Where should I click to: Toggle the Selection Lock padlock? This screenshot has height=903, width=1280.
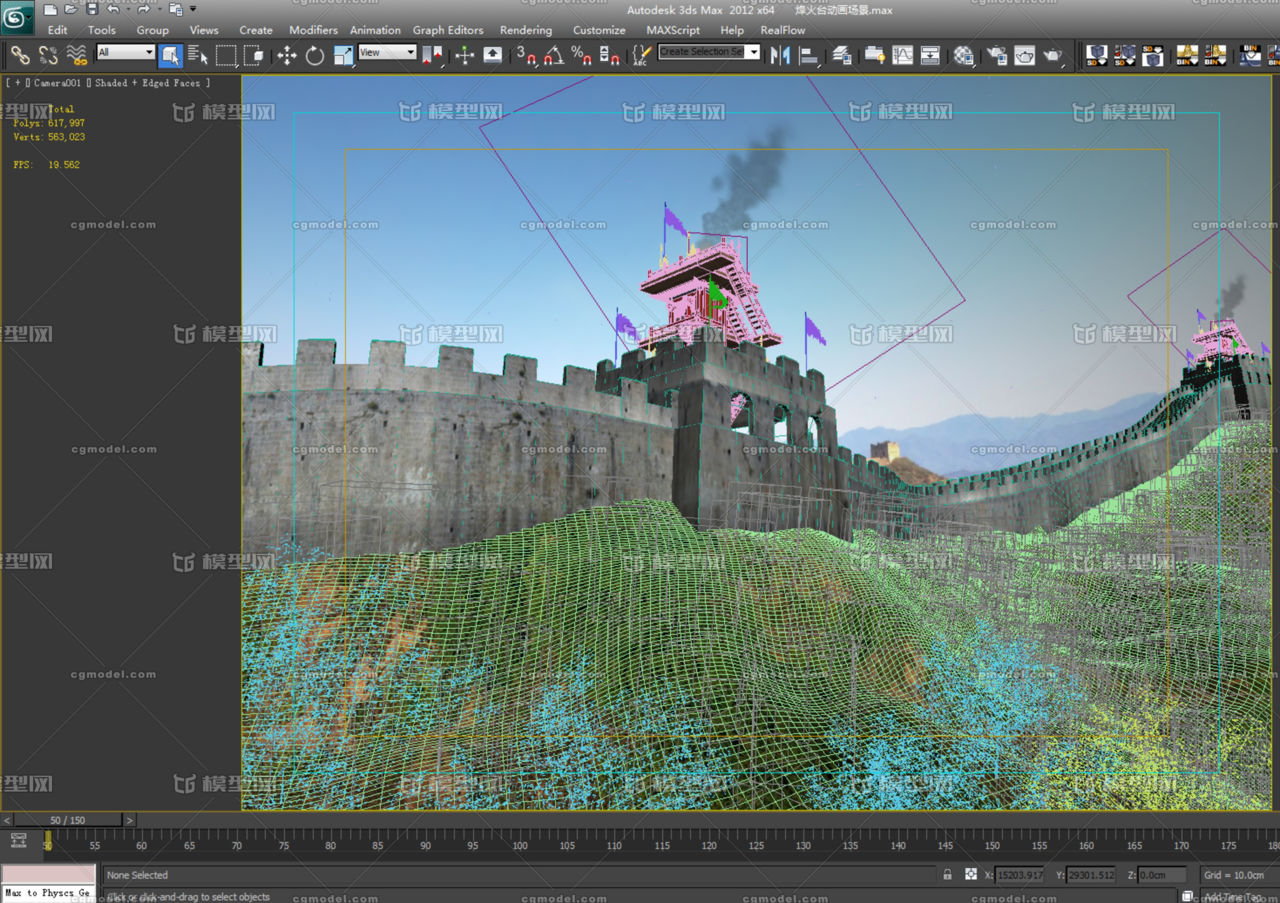point(947,874)
